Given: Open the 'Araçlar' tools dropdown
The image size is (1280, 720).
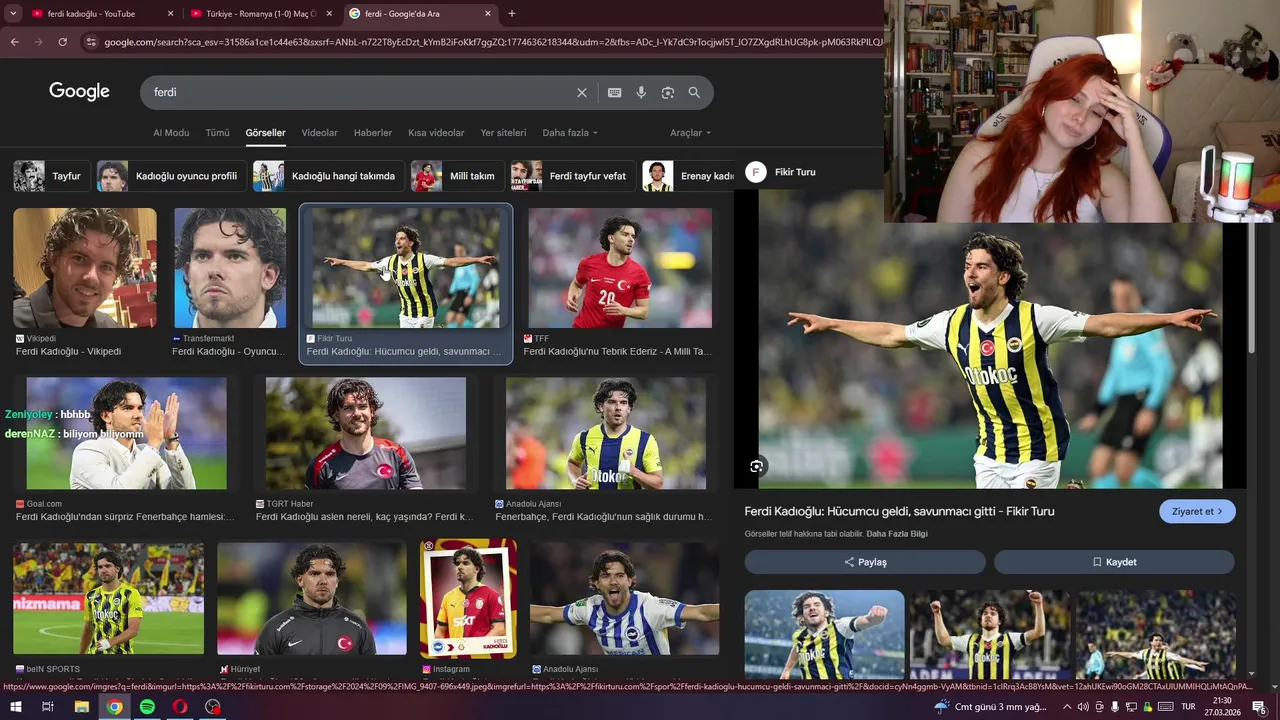Looking at the screenshot, I should 691,133.
